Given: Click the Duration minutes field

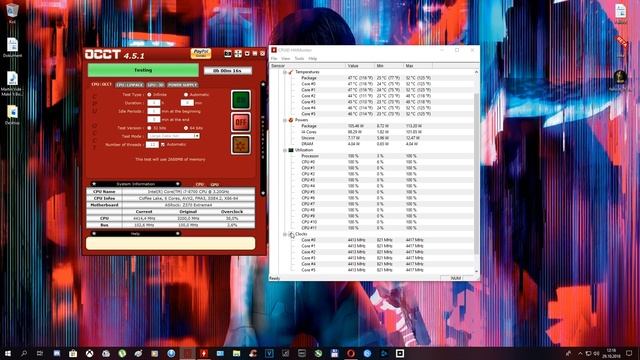Looking at the screenshot, I should 187,103.
